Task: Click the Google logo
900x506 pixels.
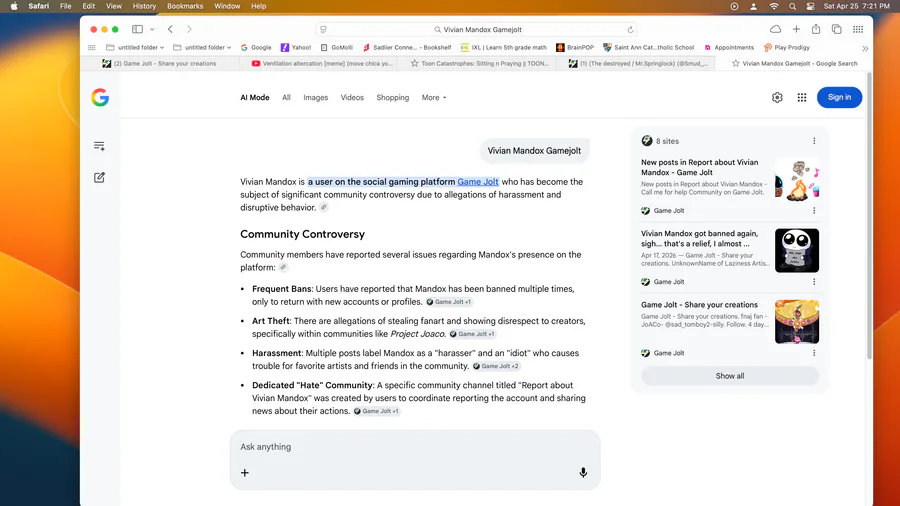Action: coord(100,97)
